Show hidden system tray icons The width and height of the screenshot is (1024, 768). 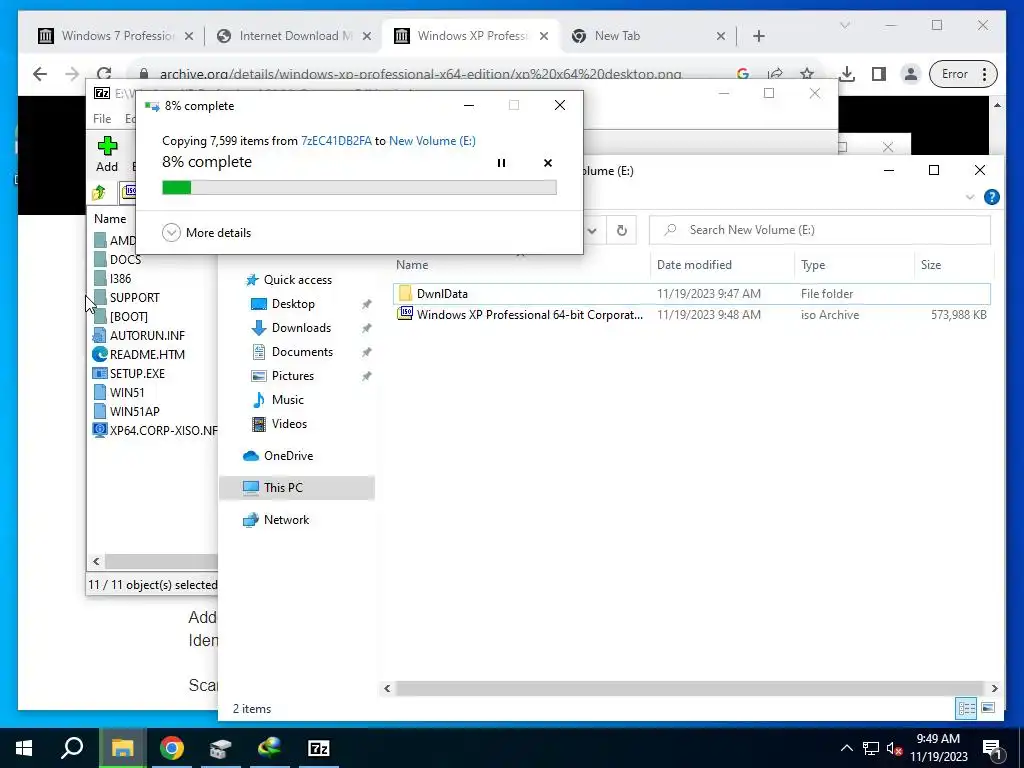(x=846, y=748)
